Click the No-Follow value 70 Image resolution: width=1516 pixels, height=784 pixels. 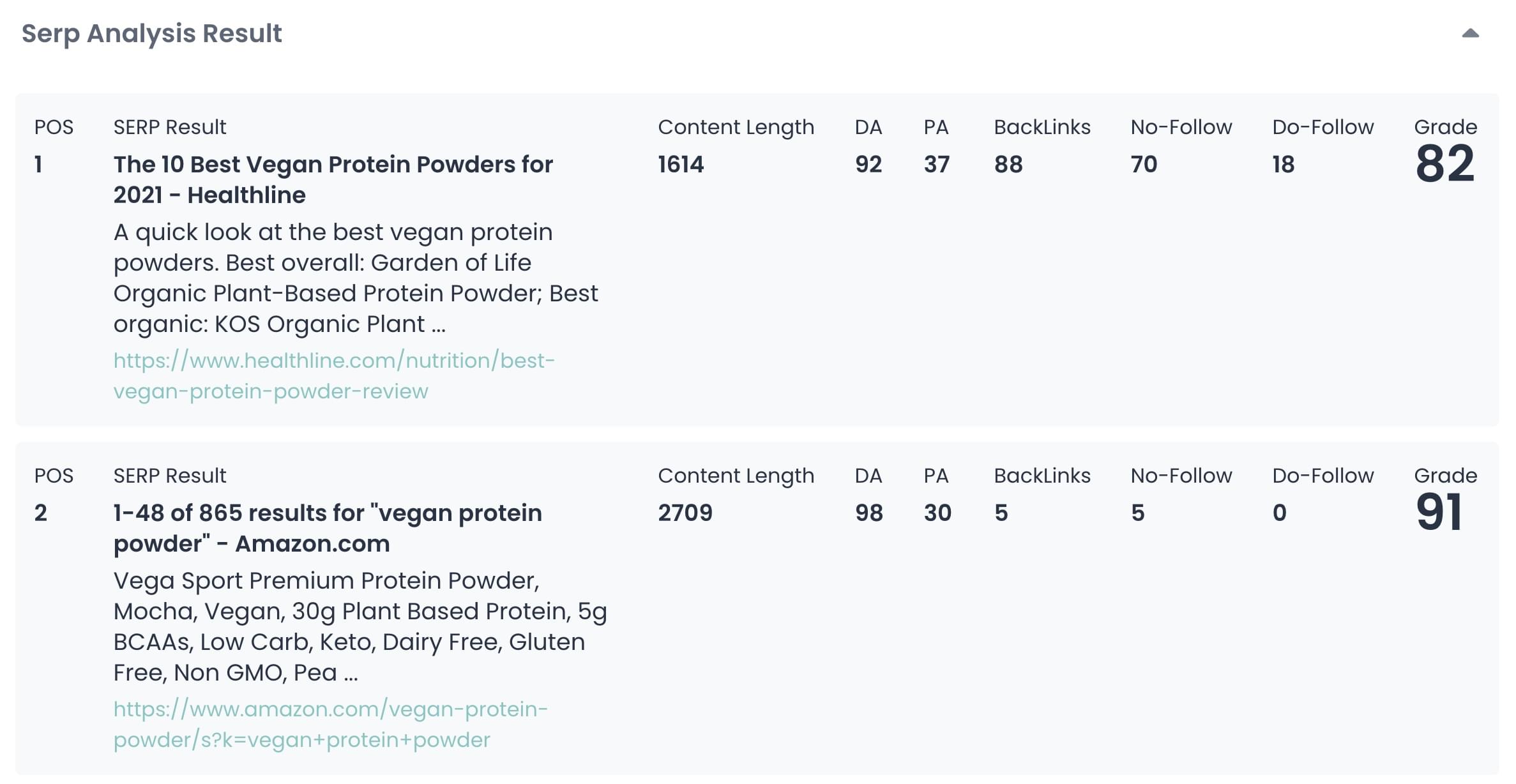pyautogui.click(x=1144, y=165)
